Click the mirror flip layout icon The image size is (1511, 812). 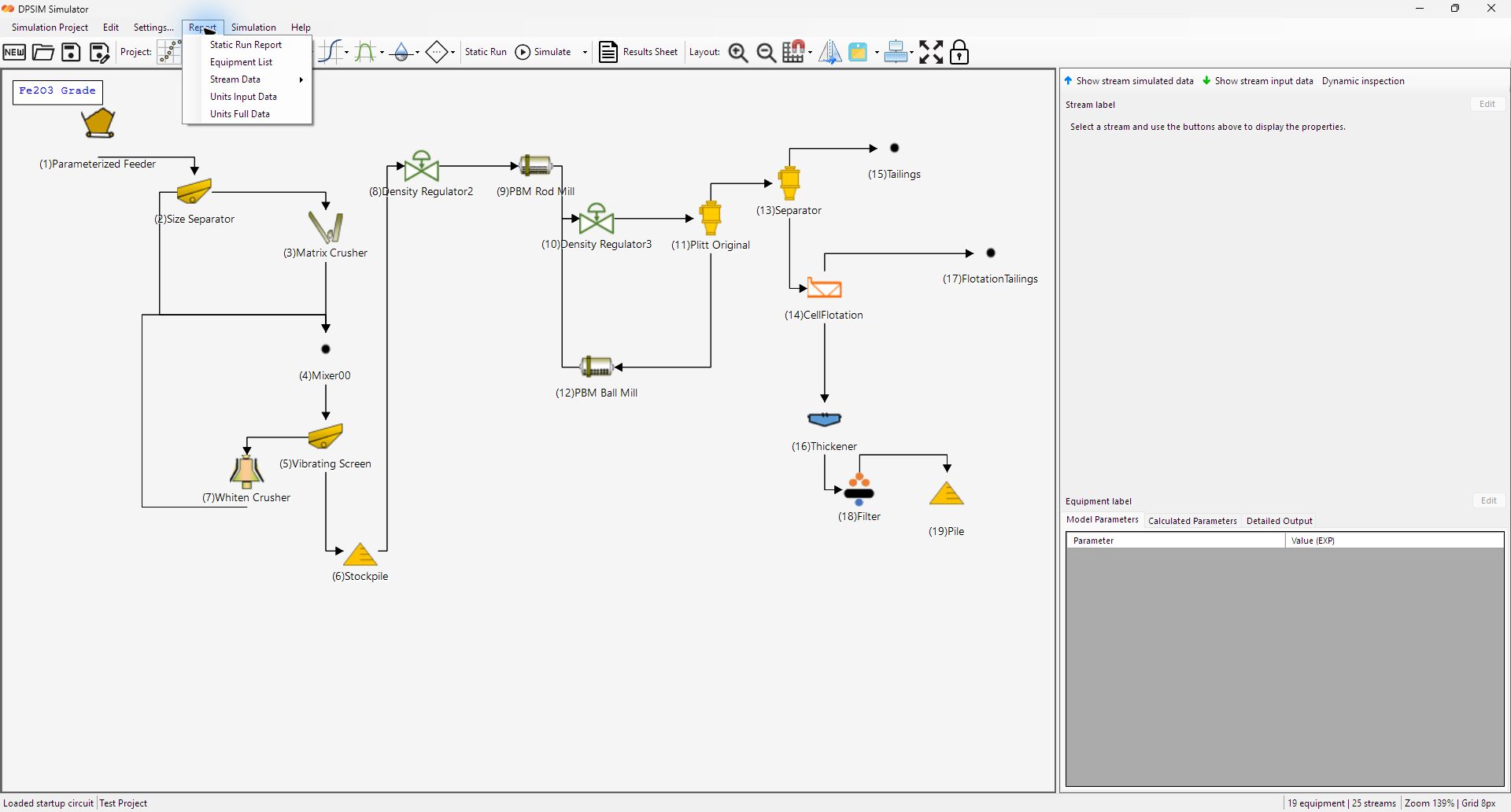click(829, 53)
